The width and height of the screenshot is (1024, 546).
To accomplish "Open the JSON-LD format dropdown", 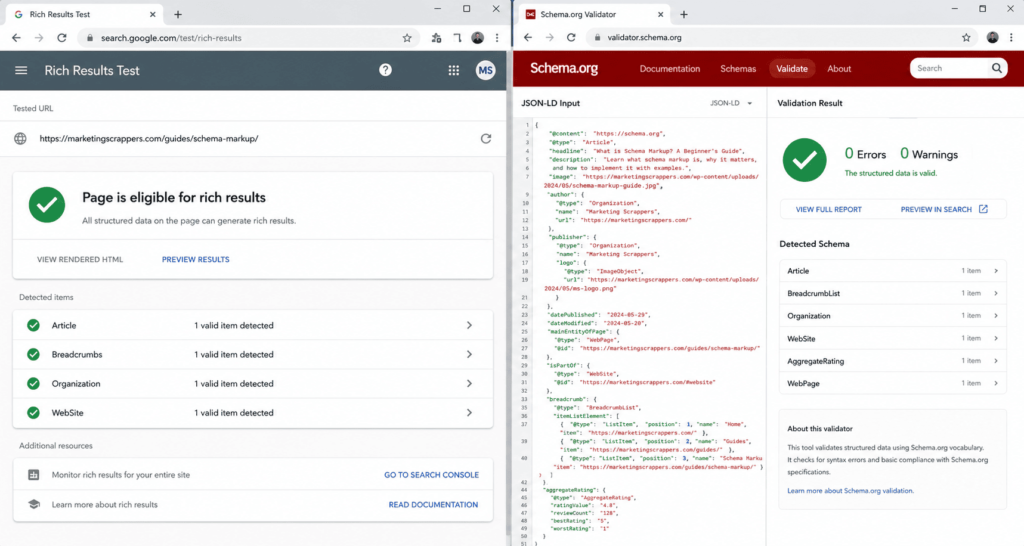I will click(731, 103).
